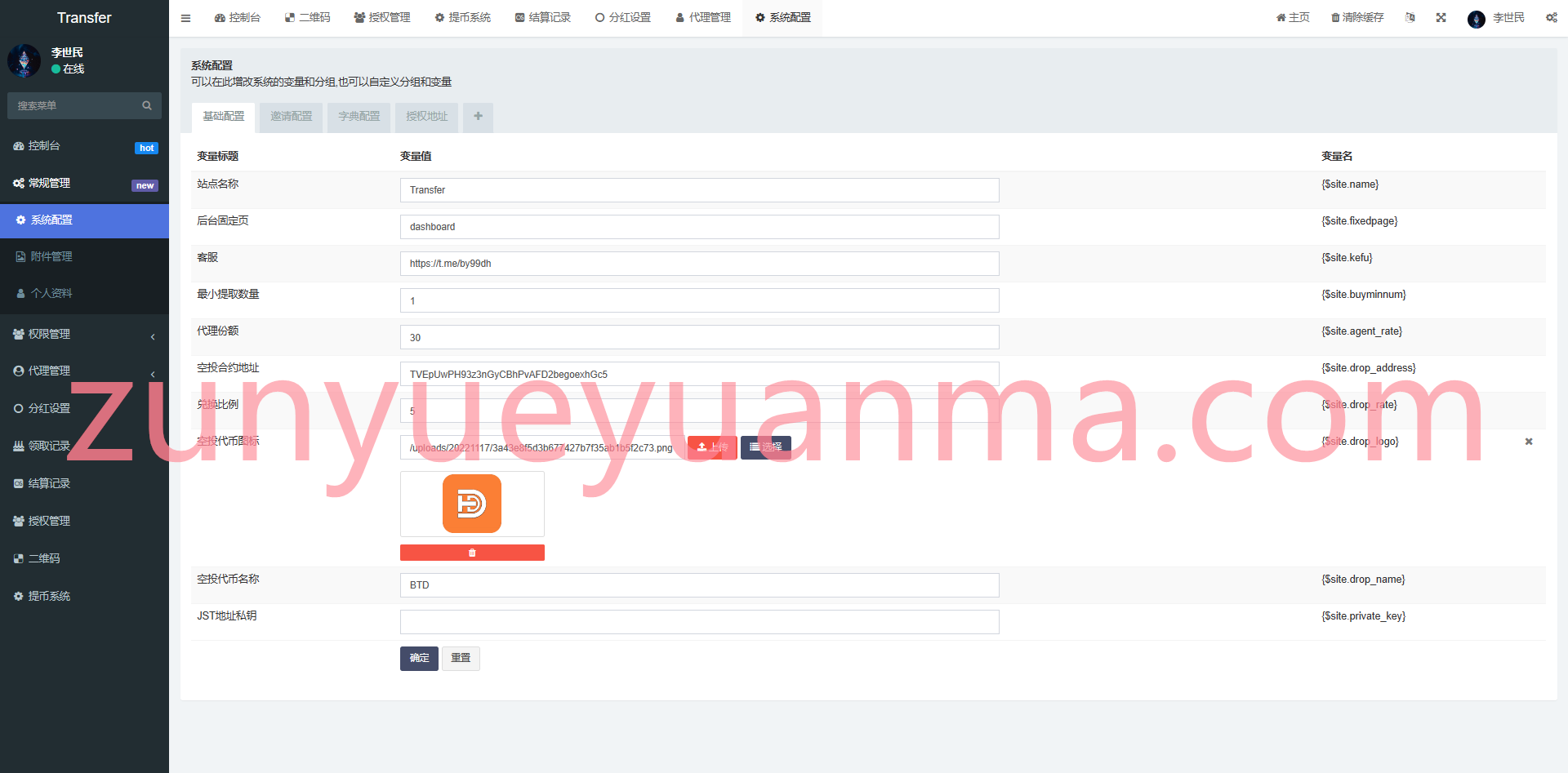Click the 上传 upload button

pyautogui.click(x=712, y=447)
